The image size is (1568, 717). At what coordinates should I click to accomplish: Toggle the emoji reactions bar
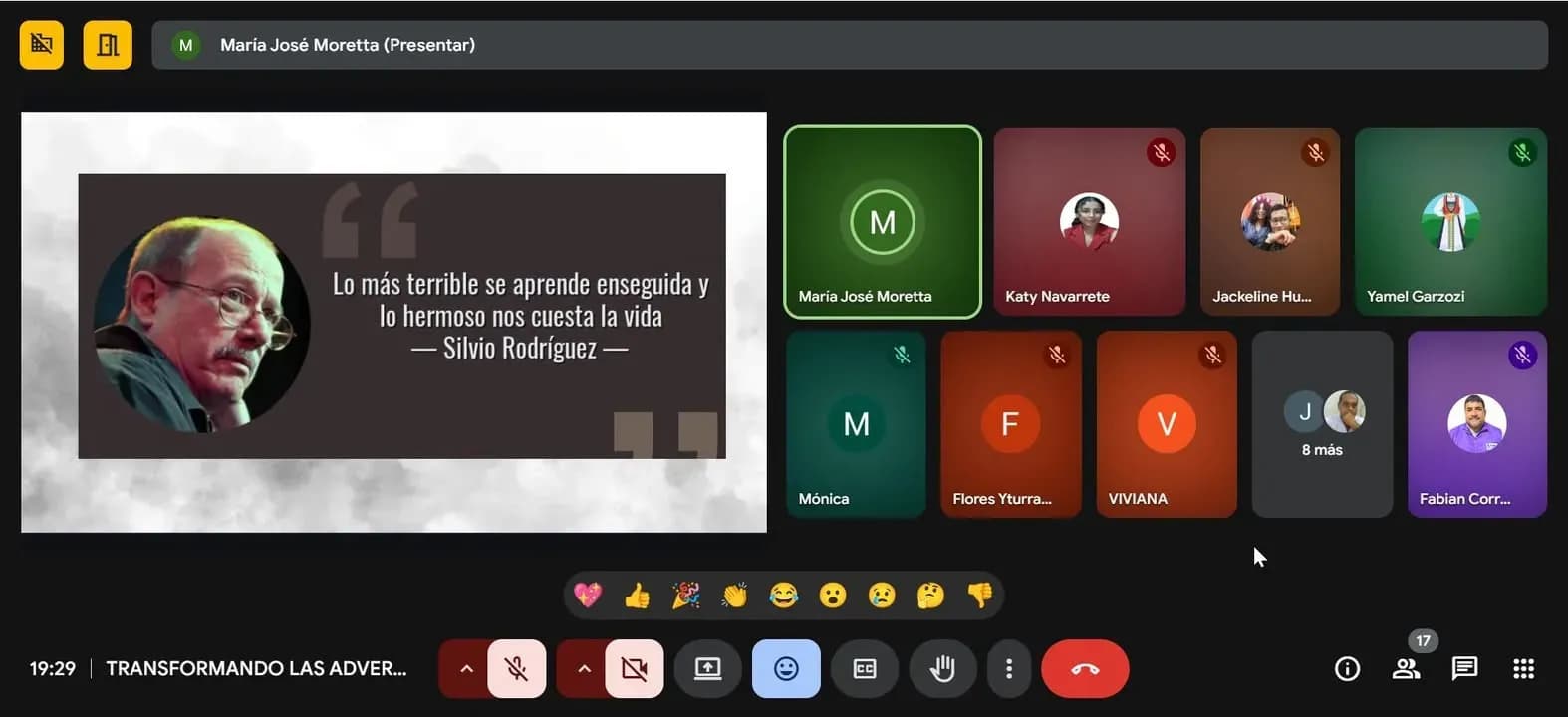[786, 669]
